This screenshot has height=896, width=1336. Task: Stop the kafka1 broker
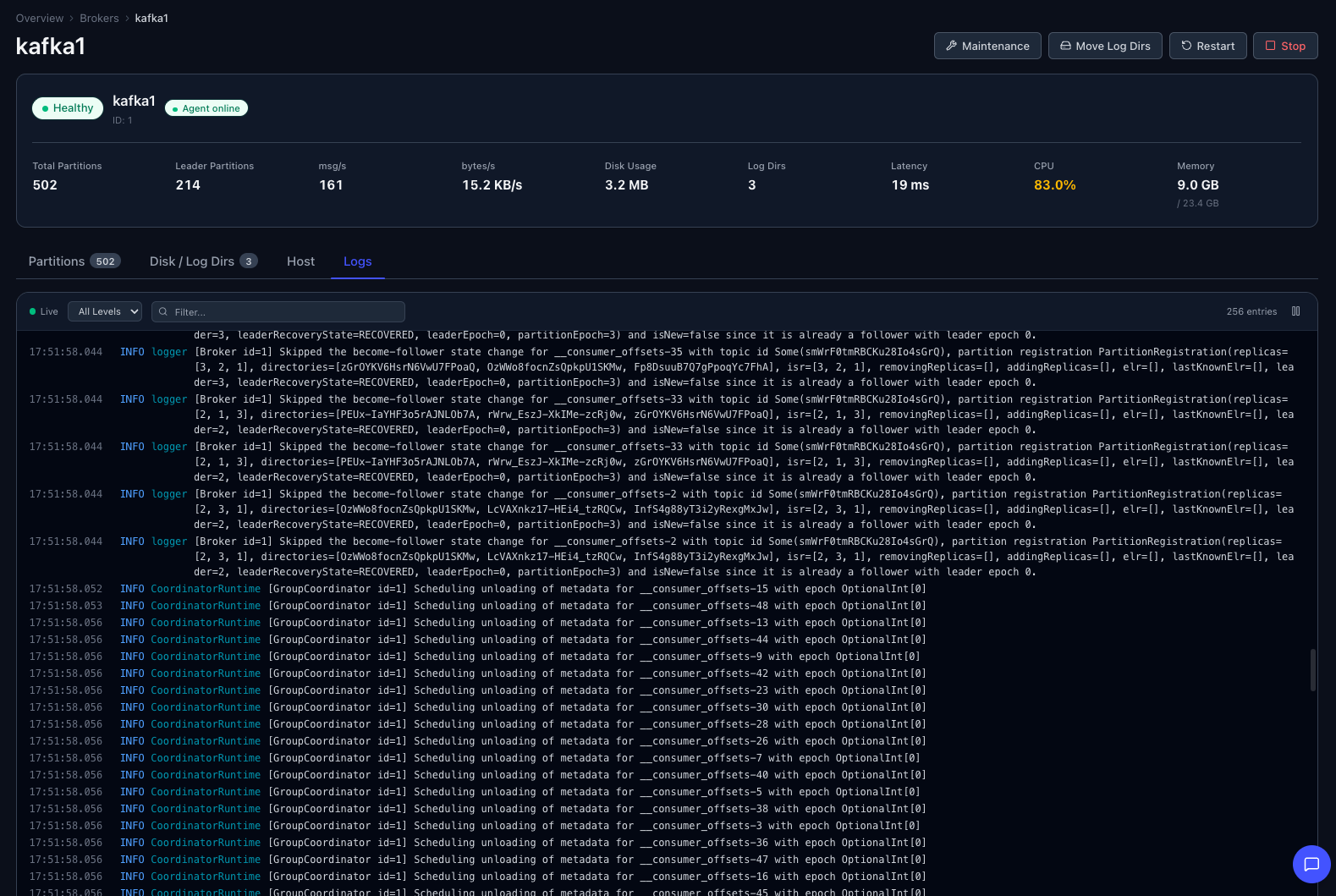(1285, 46)
